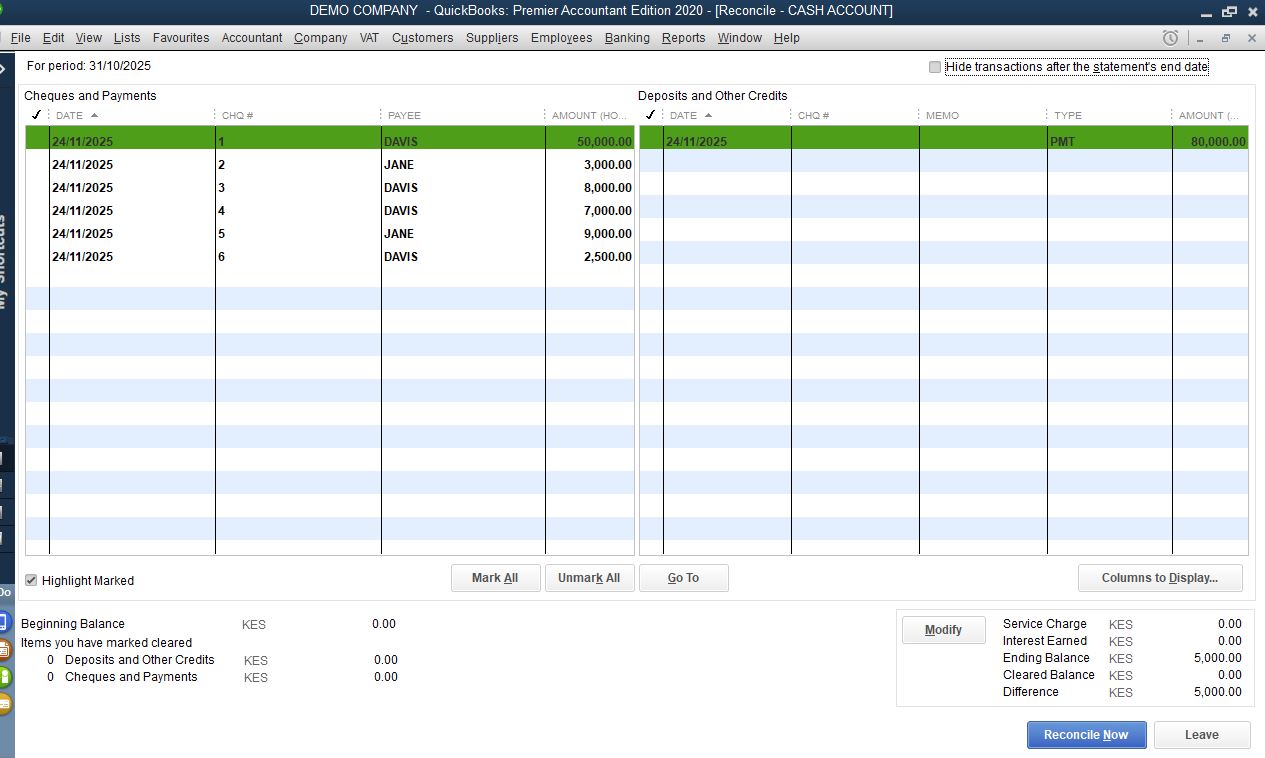Click the blue sidebar shortcut icon
Viewport: 1265px width, 758px height.
[x=4, y=621]
